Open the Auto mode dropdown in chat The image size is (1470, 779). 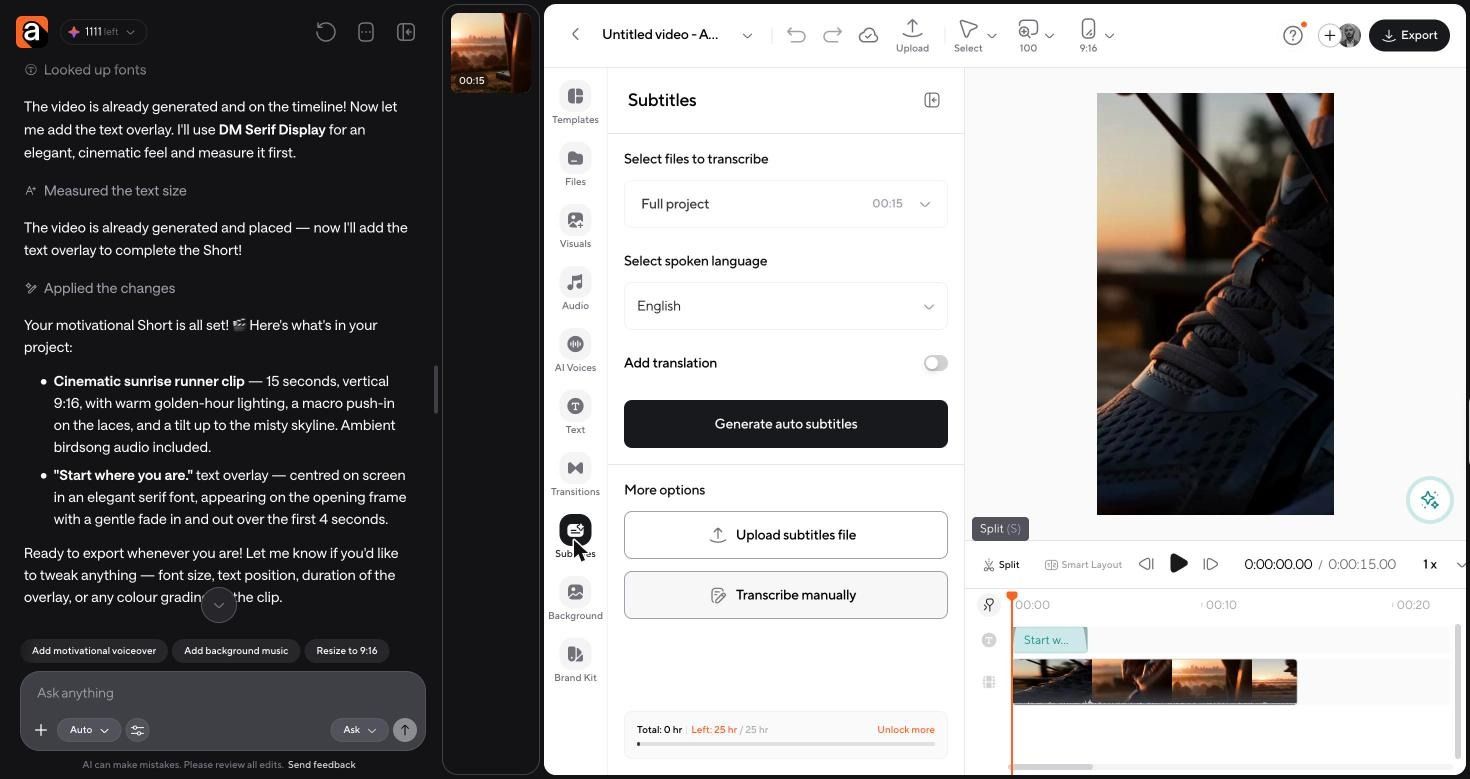(88, 730)
